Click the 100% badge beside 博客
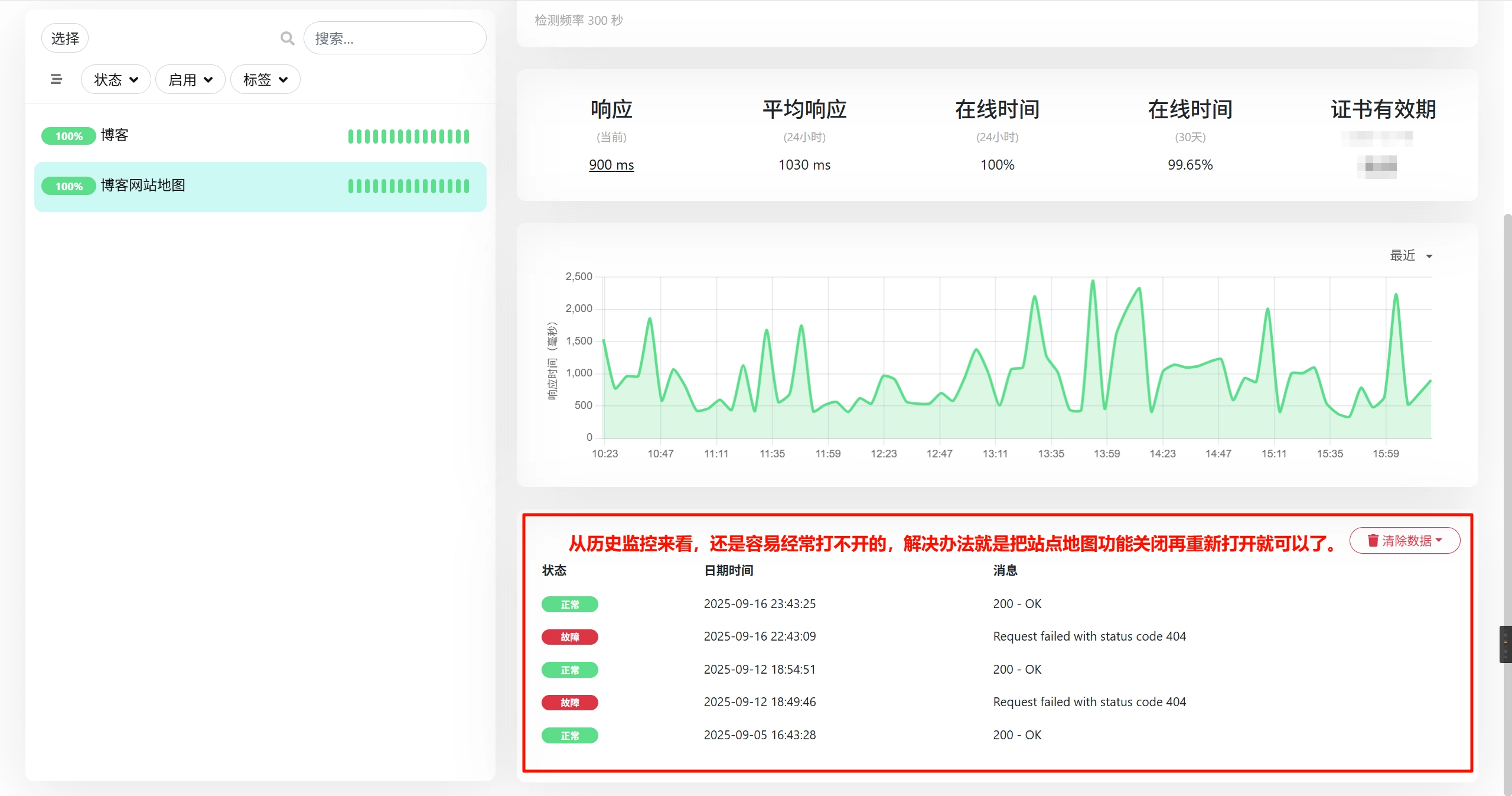 [69, 136]
